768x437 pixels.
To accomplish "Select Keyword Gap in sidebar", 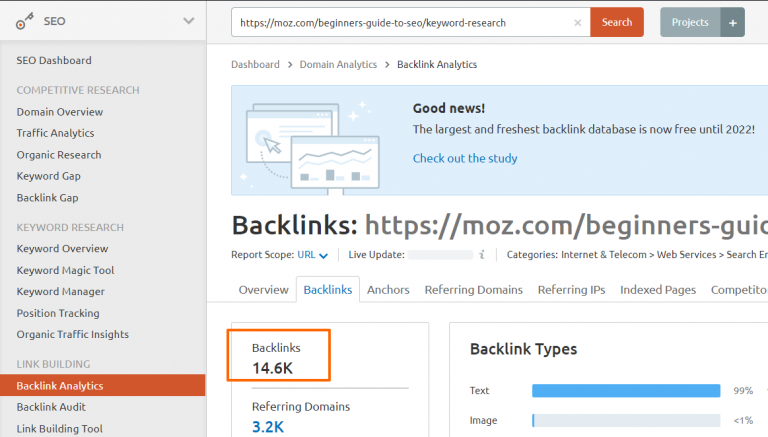I will click(48, 176).
